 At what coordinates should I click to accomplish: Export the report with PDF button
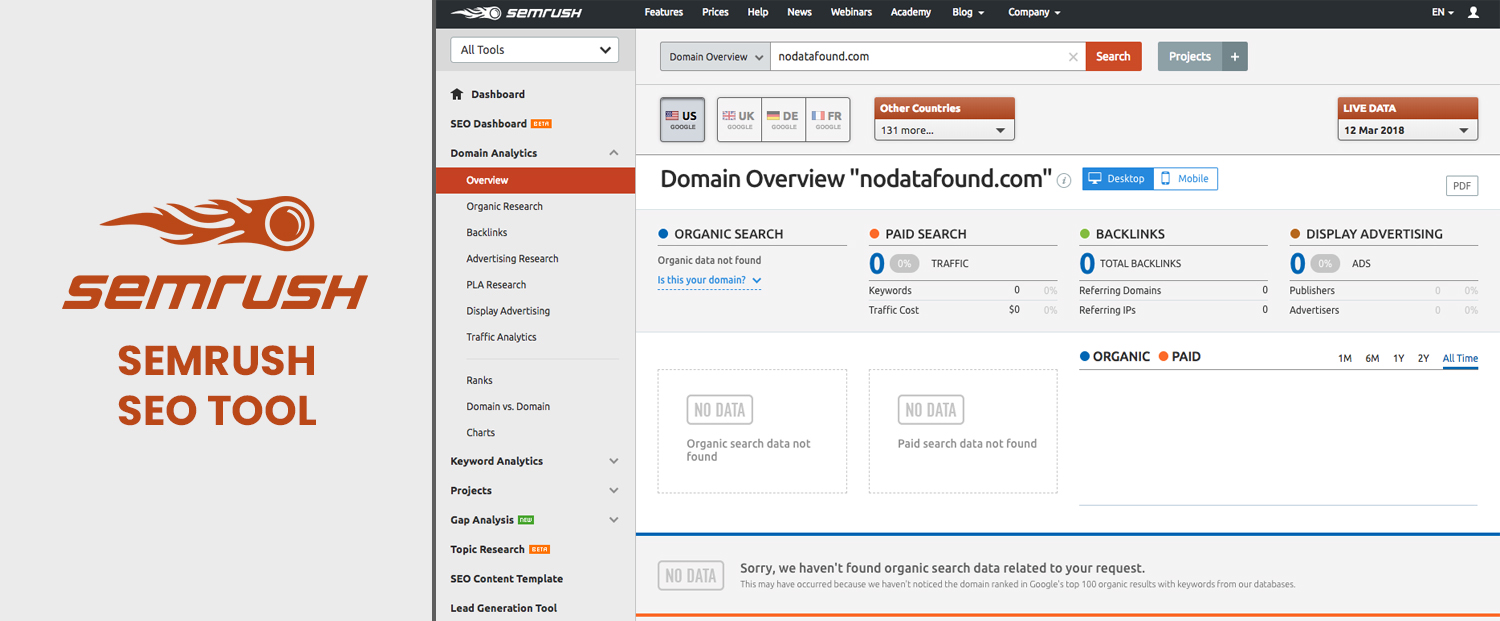click(1462, 186)
